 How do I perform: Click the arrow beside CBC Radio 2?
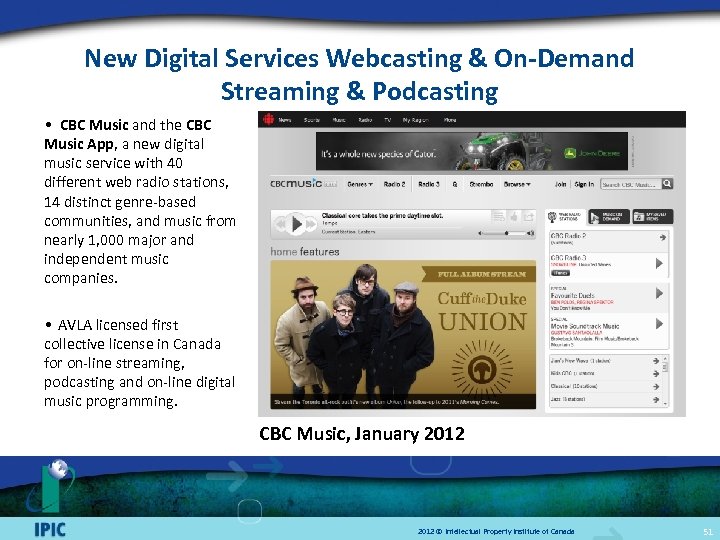point(662,237)
